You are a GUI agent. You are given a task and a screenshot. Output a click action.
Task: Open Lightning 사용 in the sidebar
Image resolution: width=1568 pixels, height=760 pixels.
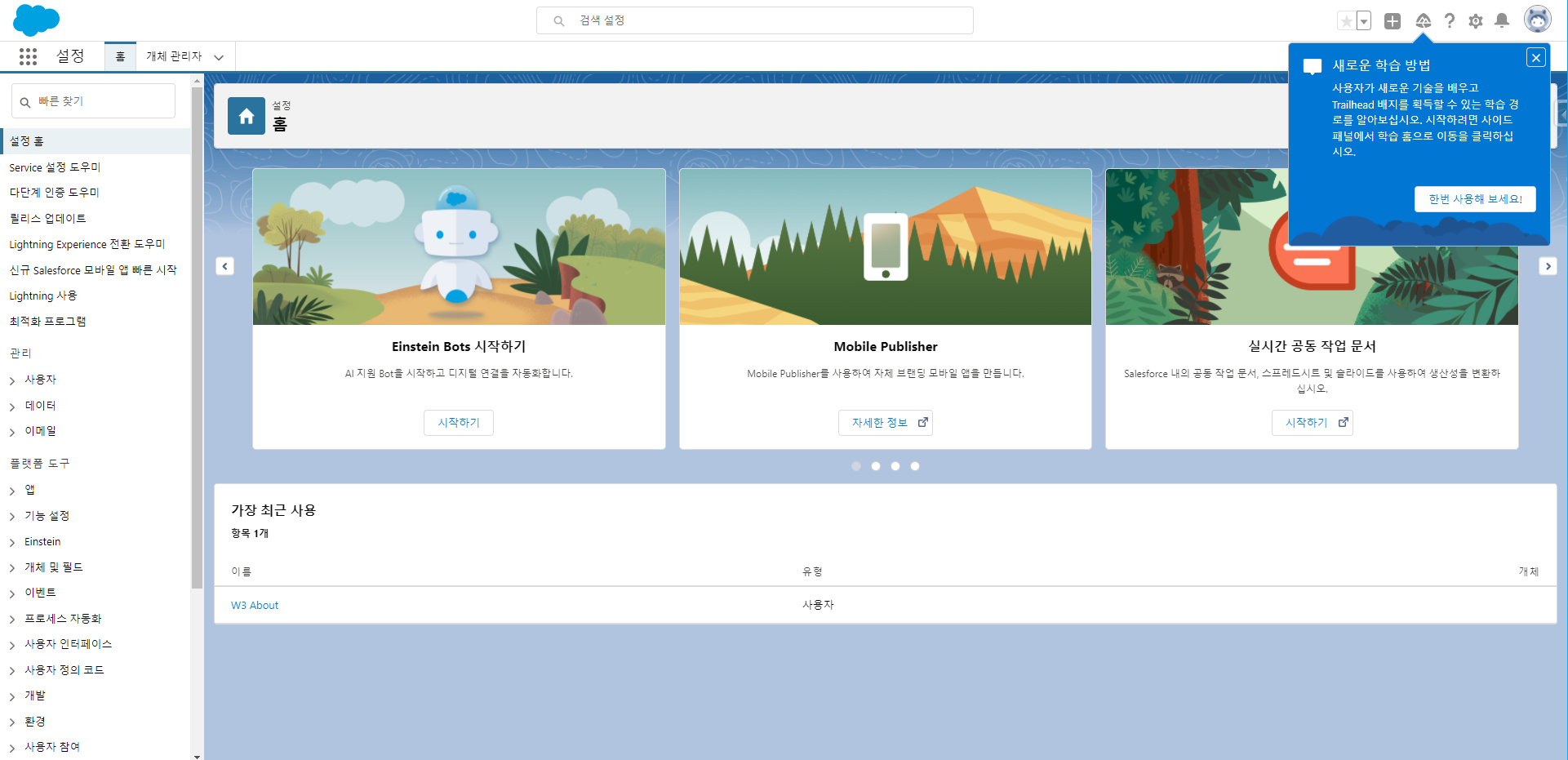coord(43,296)
